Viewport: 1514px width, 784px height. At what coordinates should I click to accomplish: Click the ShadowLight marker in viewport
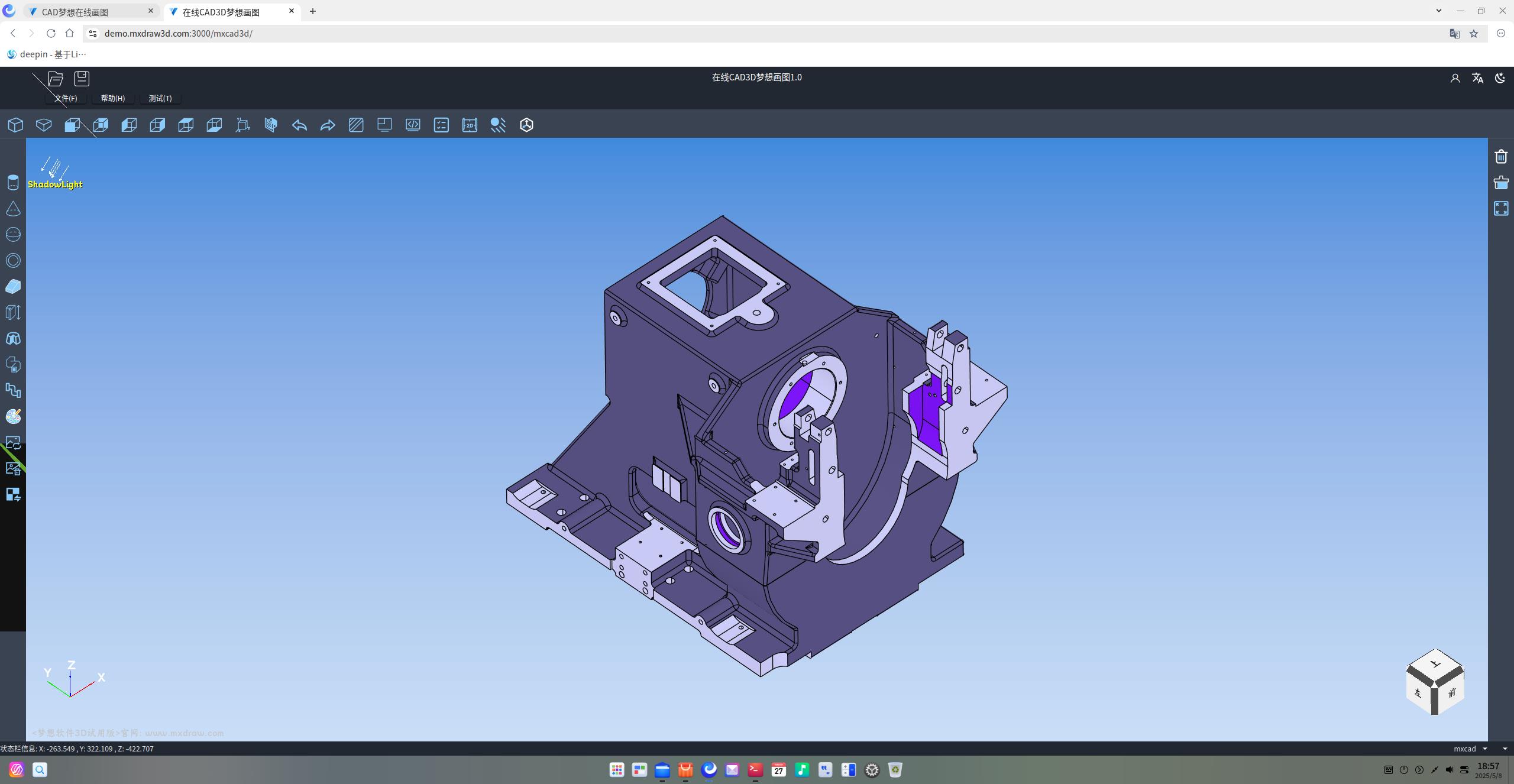pyautogui.click(x=55, y=174)
